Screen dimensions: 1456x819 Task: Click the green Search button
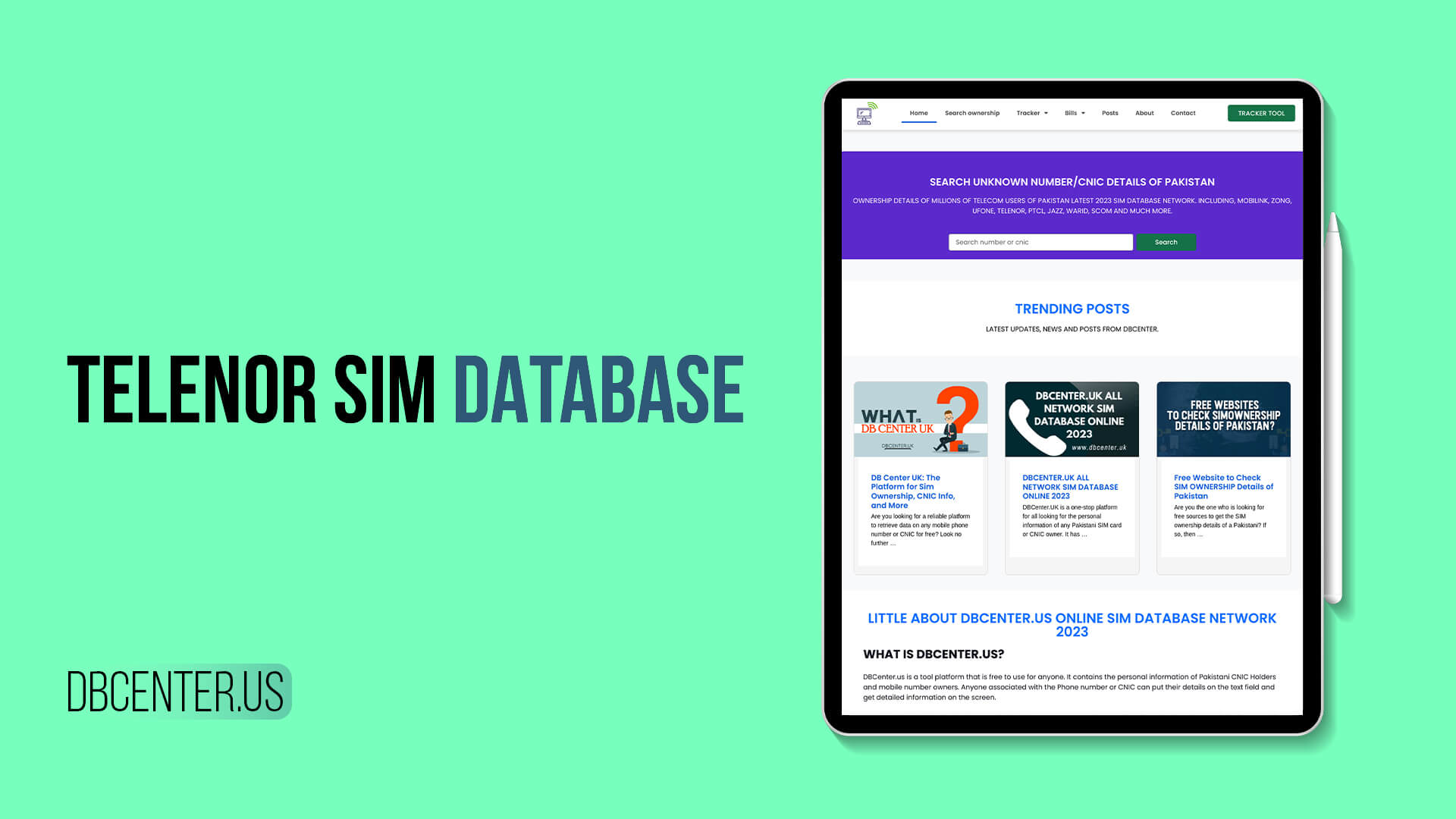coord(1165,242)
